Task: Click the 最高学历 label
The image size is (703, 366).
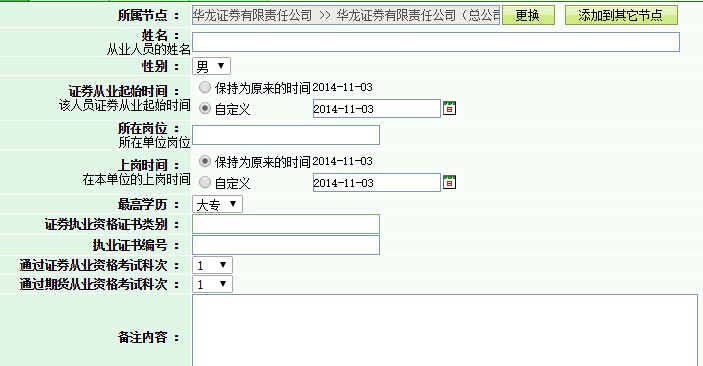Action: pos(148,205)
